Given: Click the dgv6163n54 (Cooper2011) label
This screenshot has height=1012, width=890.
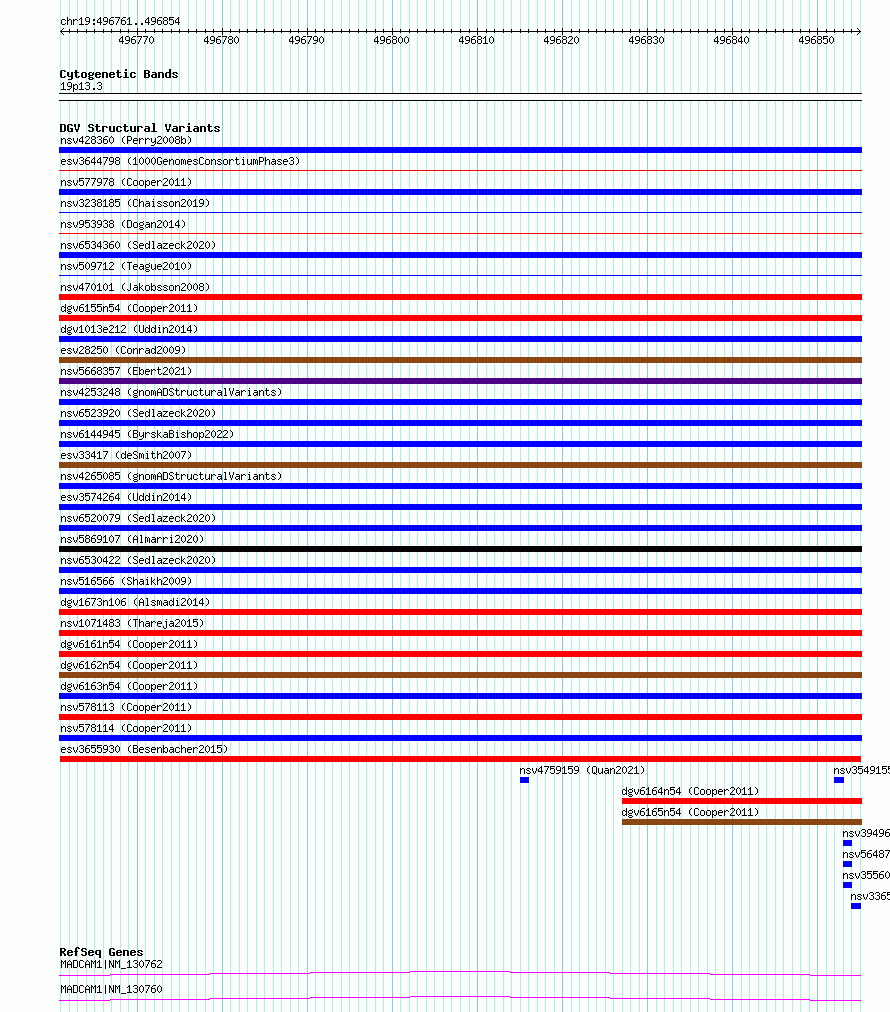Looking at the screenshot, I should 129,686.
